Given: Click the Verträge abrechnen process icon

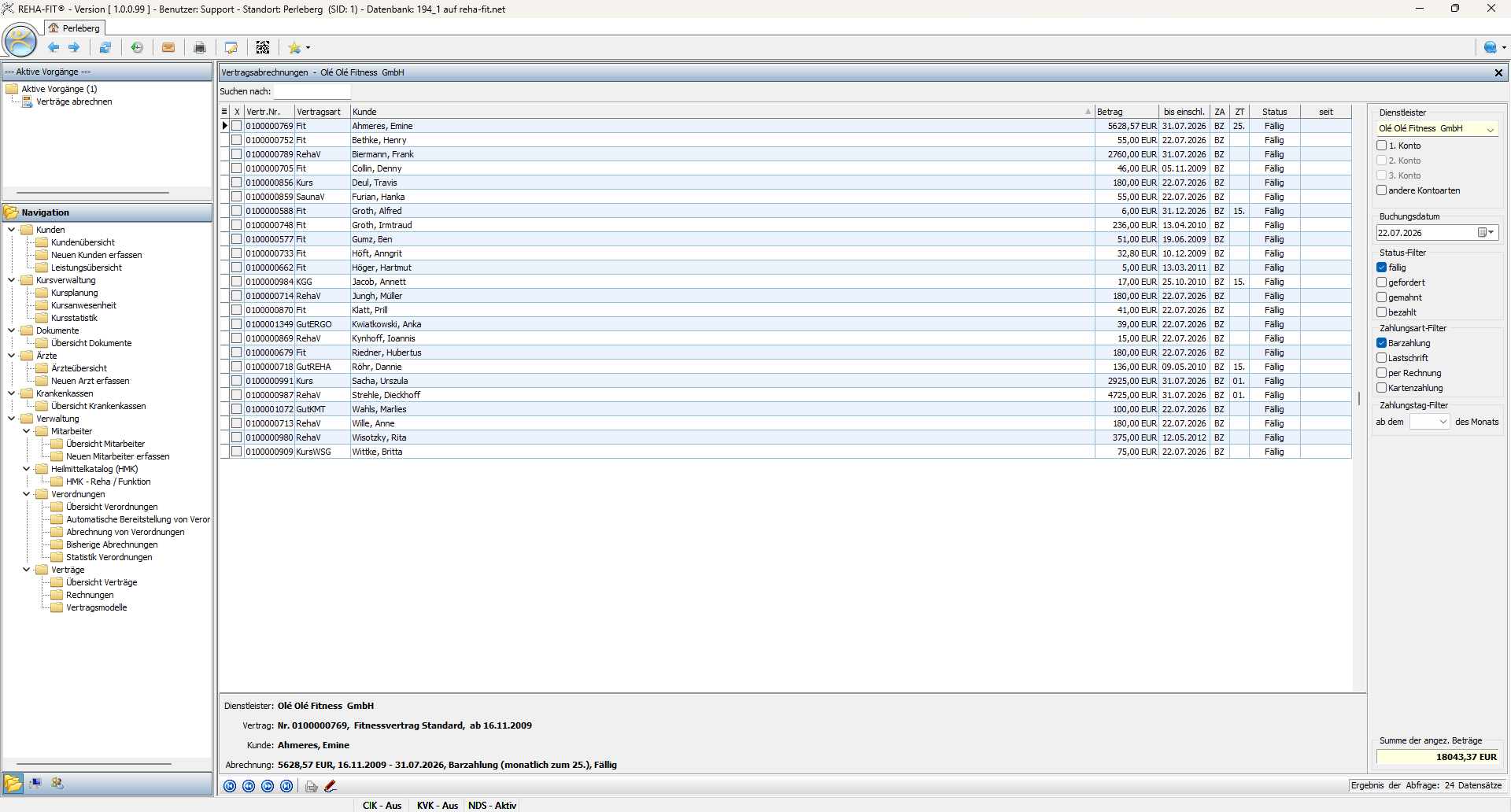Looking at the screenshot, I should pos(28,101).
